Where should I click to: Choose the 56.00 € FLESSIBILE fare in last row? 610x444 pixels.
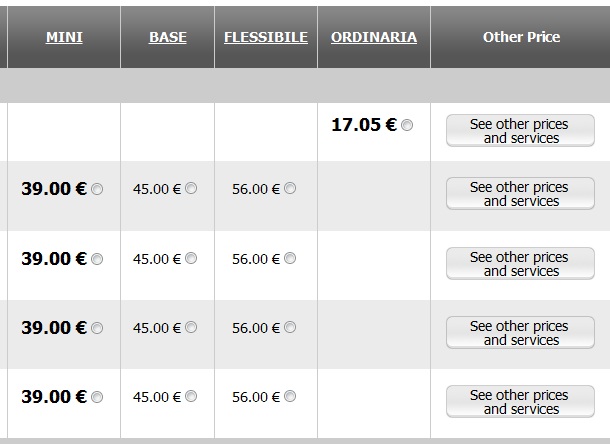click(290, 397)
